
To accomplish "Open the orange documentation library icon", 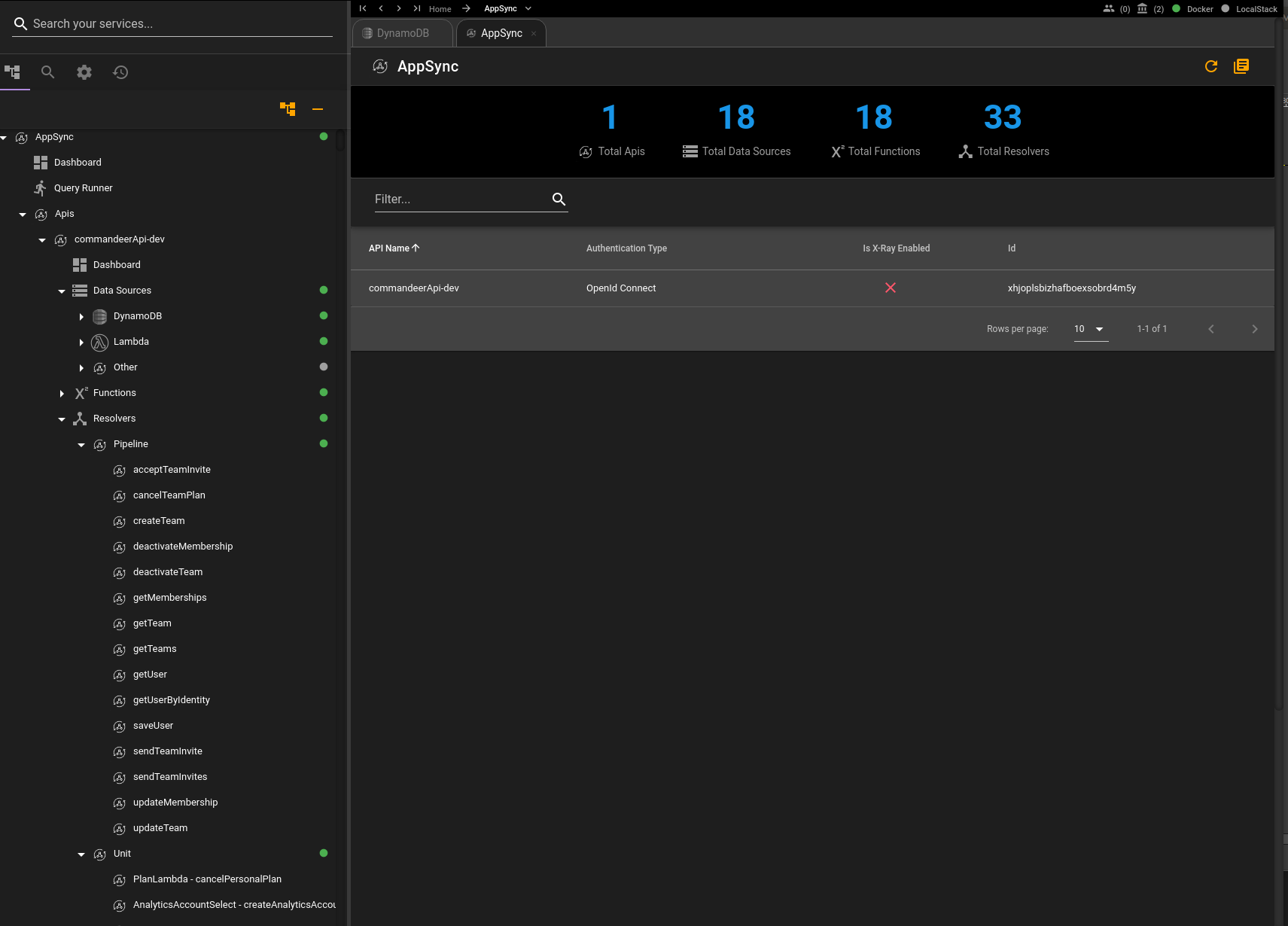I will pyautogui.click(x=1241, y=66).
